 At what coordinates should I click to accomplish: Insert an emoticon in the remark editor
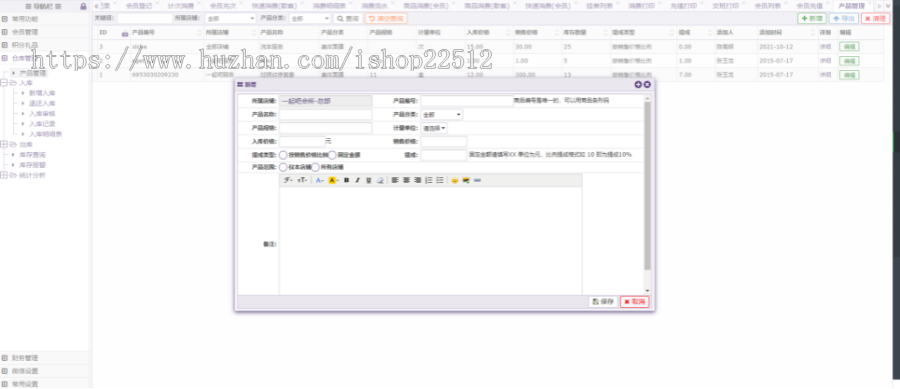click(455, 180)
